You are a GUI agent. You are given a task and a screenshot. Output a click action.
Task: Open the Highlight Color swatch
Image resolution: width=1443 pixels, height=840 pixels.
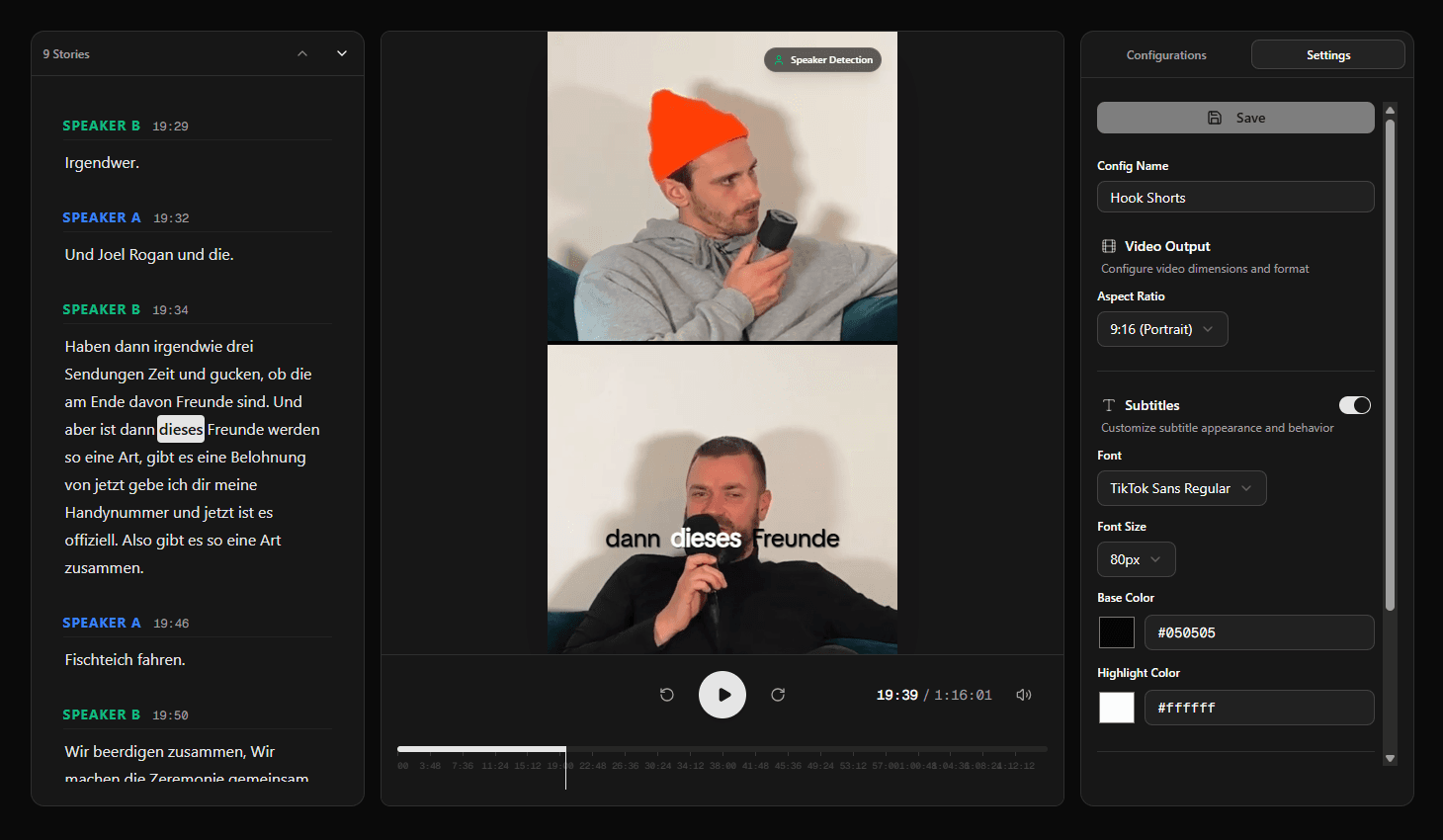[x=1117, y=707]
